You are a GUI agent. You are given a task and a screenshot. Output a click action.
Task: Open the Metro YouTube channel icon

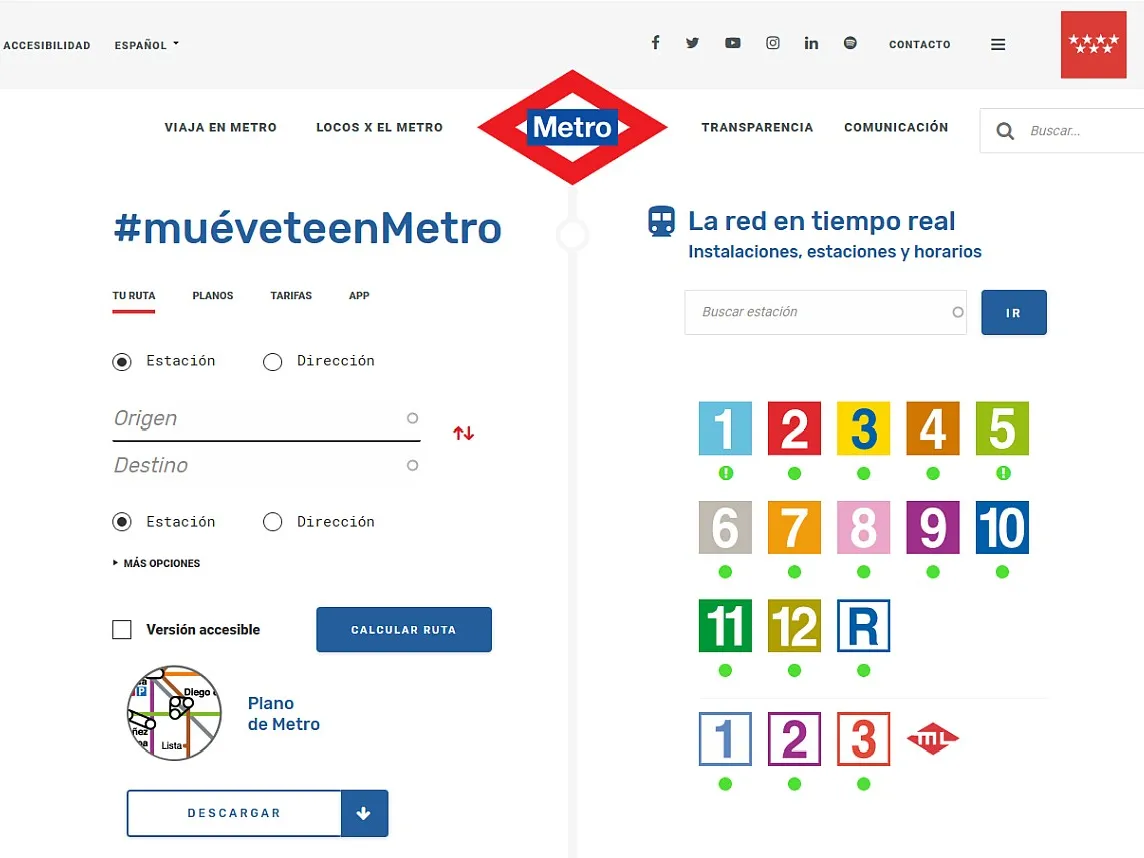[x=733, y=43]
